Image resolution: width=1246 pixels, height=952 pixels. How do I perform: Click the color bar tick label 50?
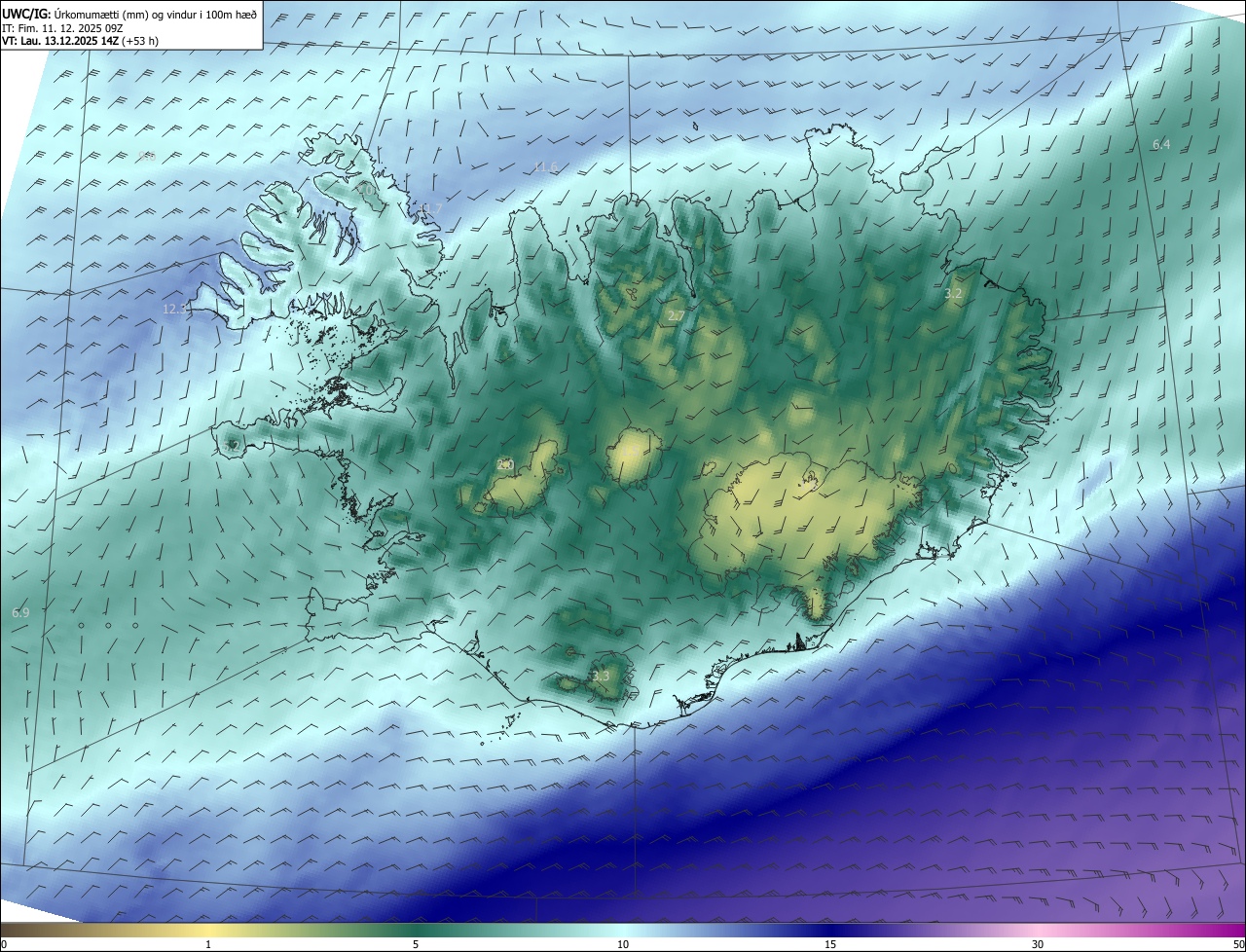(x=1238, y=944)
